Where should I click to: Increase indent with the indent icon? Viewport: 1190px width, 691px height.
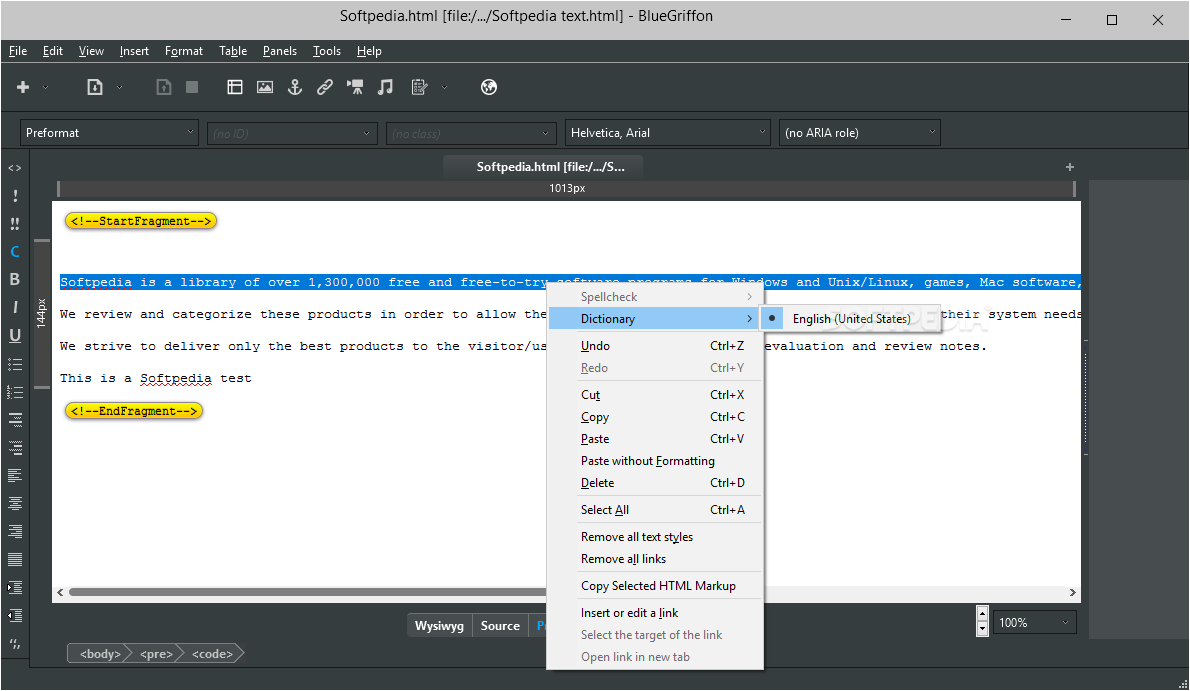pyautogui.click(x=14, y=588)
